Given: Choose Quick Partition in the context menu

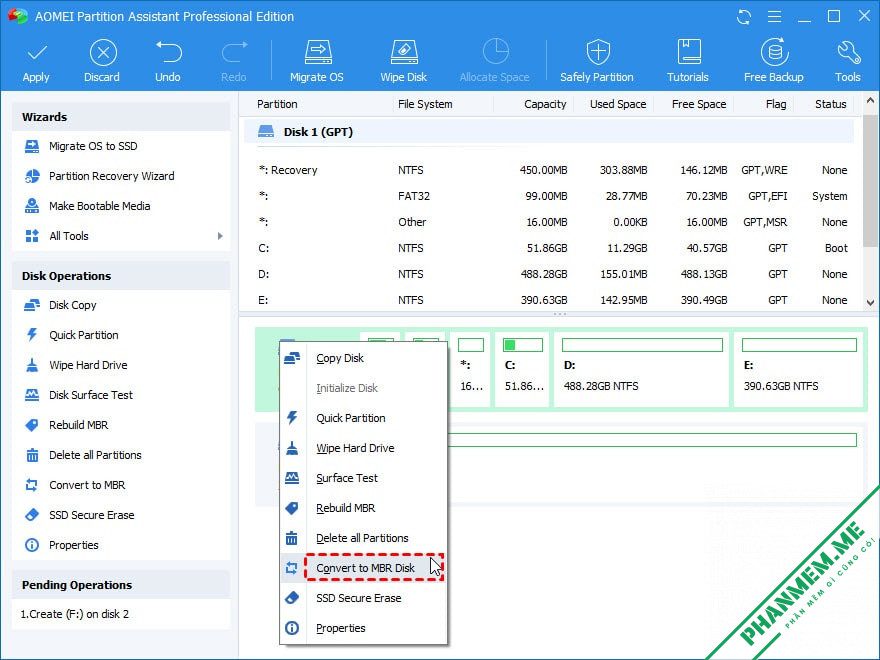Looking at the screenshot, I should [363, 418].
